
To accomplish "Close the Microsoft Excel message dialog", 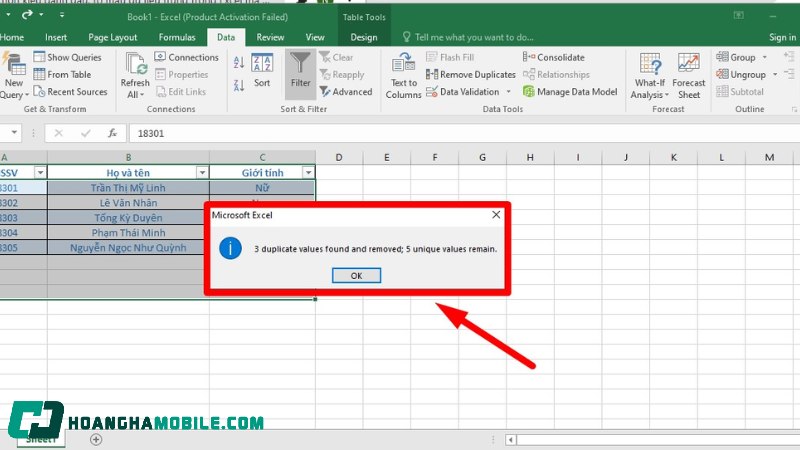I will [x=496, y=215].
